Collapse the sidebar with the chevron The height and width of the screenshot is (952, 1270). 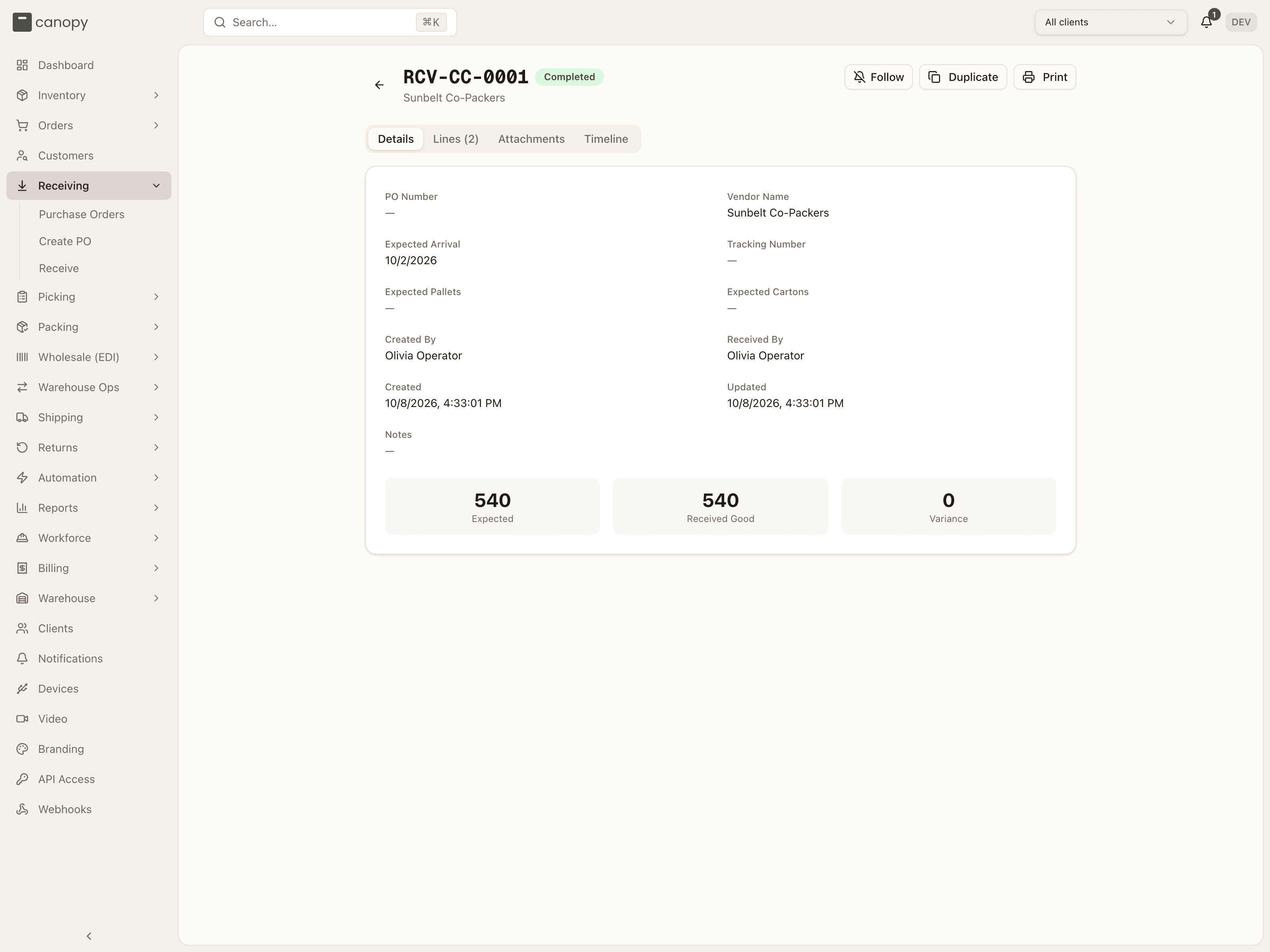click(x=89, y=936)
